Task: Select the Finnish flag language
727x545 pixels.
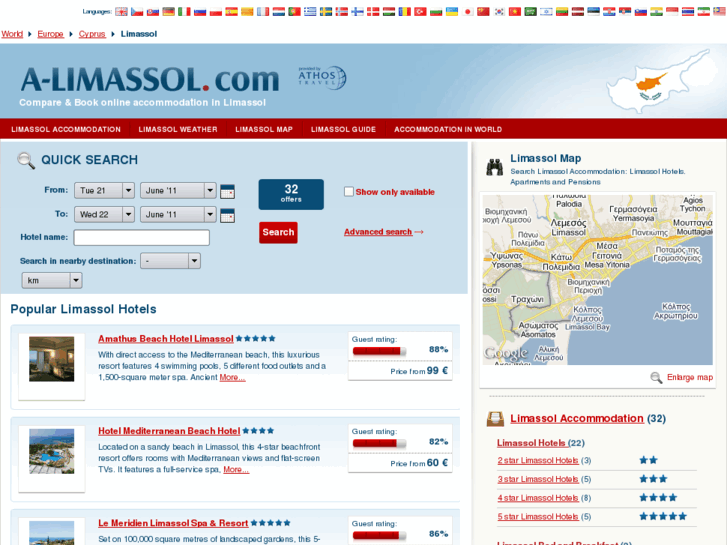Action: 357,12
